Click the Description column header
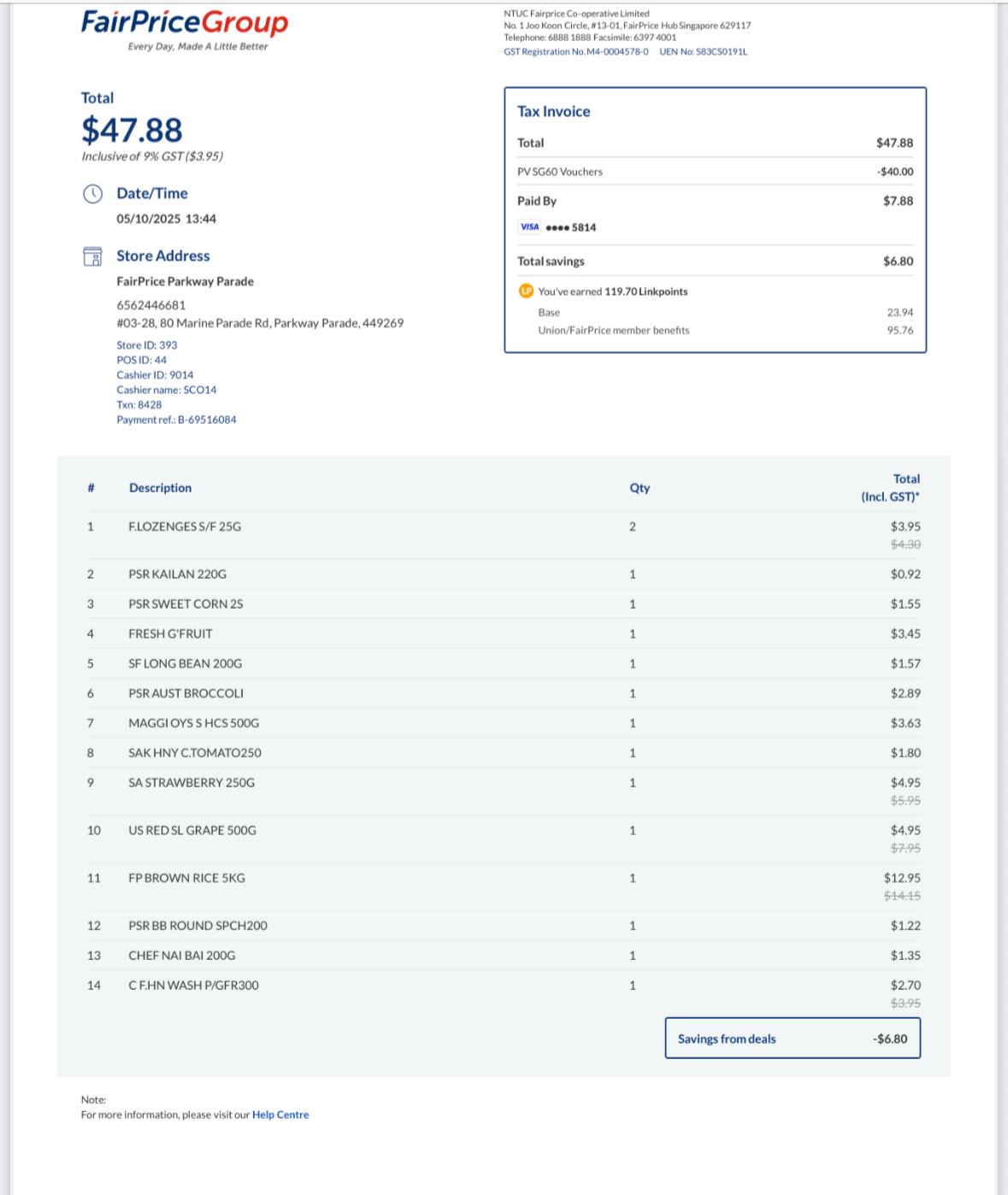 [x=160, y=488]
